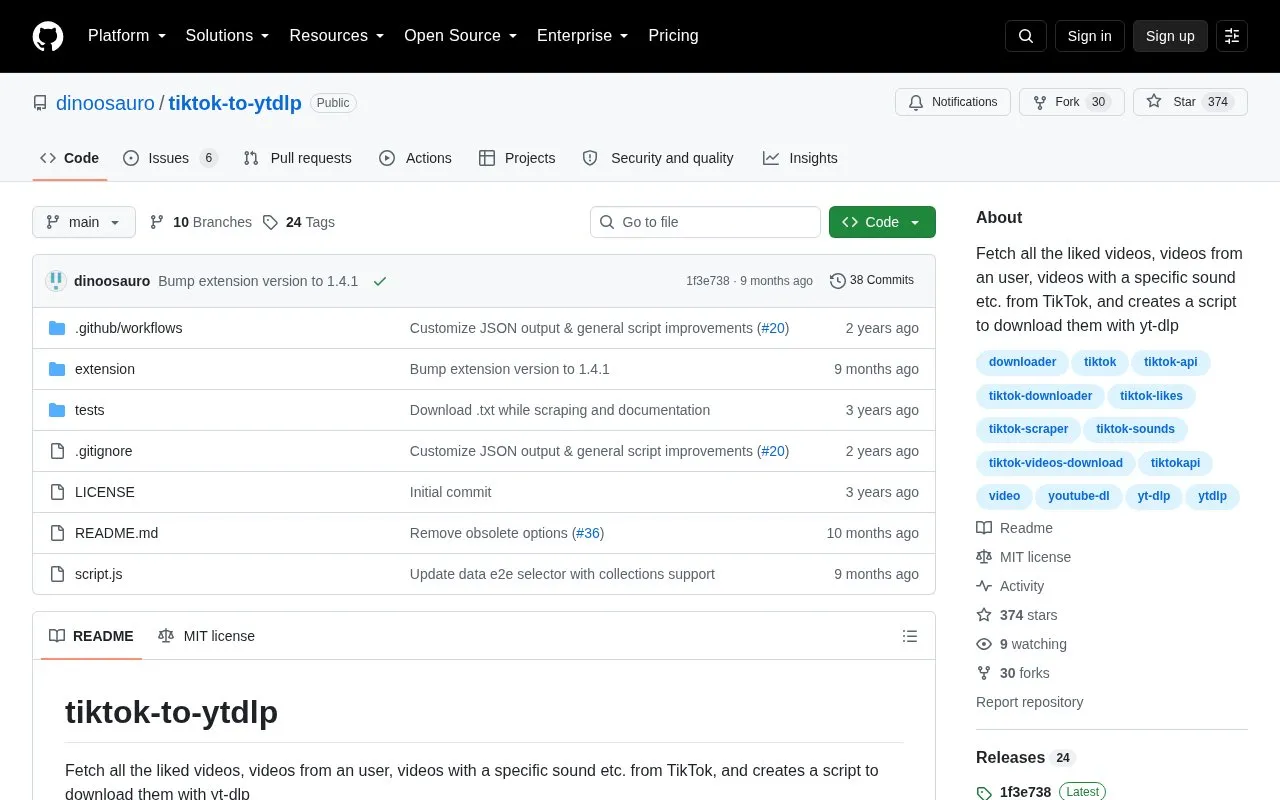This screenshot has height=800, width=1280.
Task: Click the green check status icon
Action: tap(380, 281)
